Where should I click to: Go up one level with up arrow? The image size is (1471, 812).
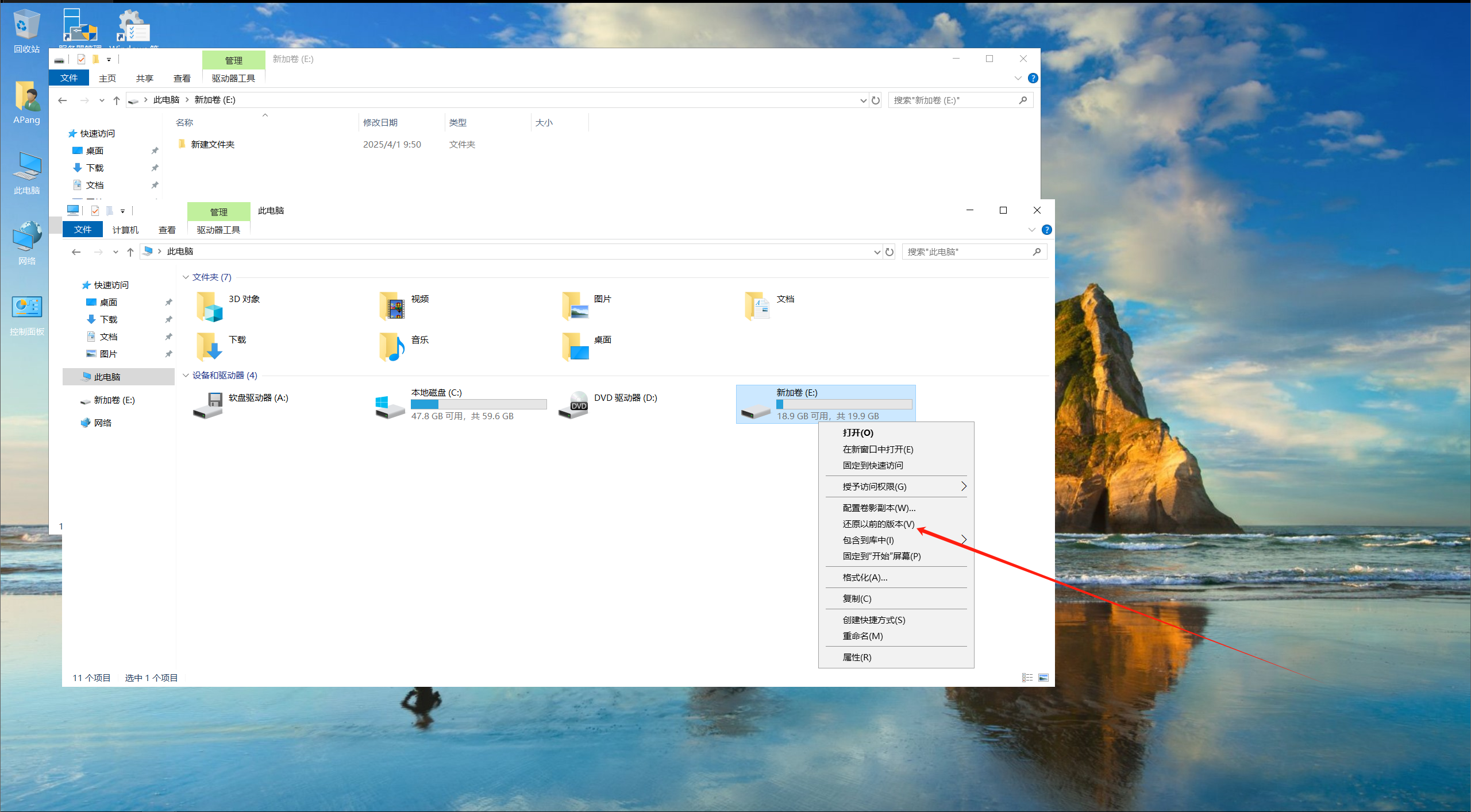coord(130,252)
